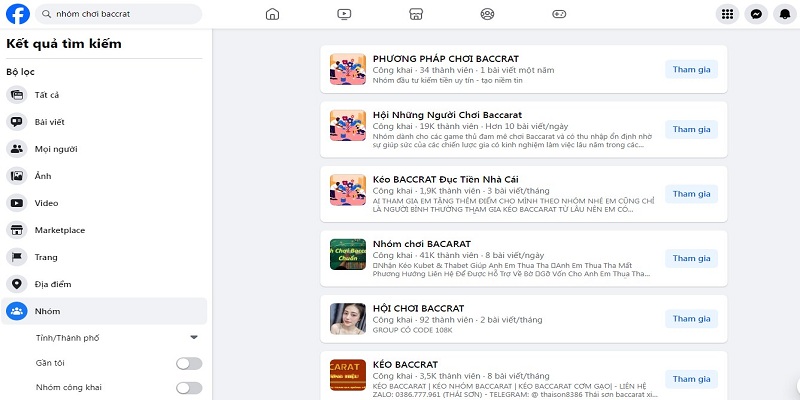Click the Facebook logo icon
The width and height of the screenshot is (800, 400).
[18, 14]
